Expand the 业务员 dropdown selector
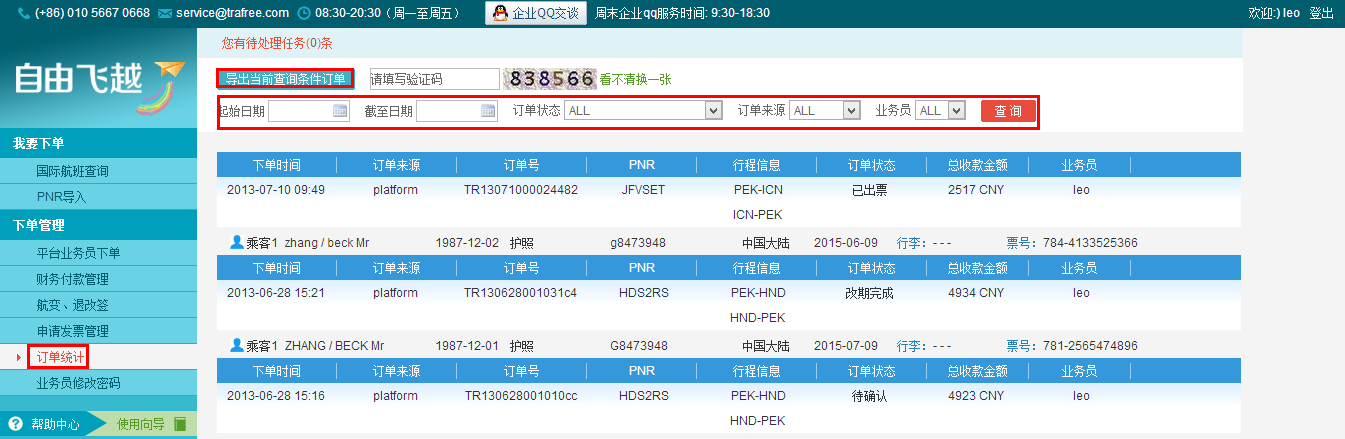Screen dimensions: 1345x439 click(x=957, y=111)
